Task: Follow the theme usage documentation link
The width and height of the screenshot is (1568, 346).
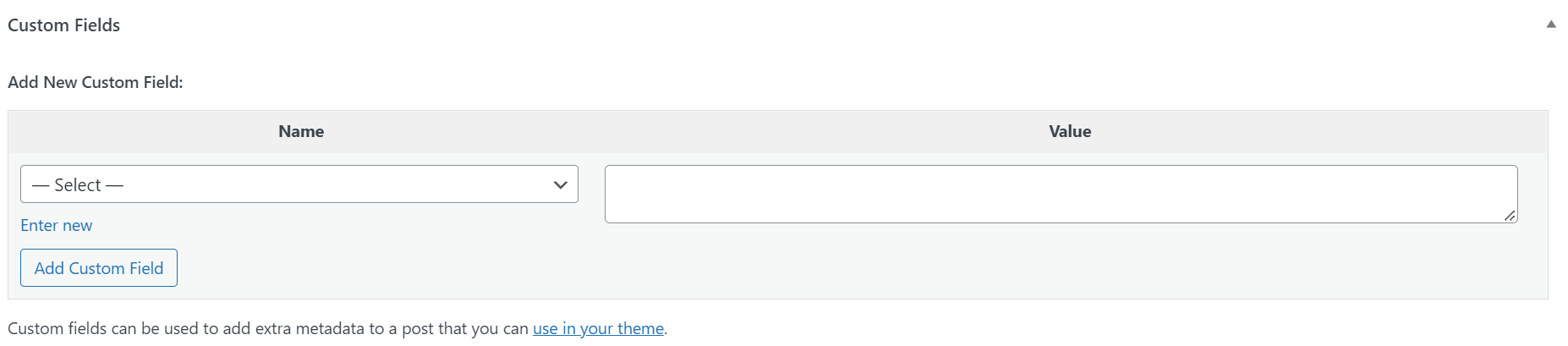Action: coord(598,328)
